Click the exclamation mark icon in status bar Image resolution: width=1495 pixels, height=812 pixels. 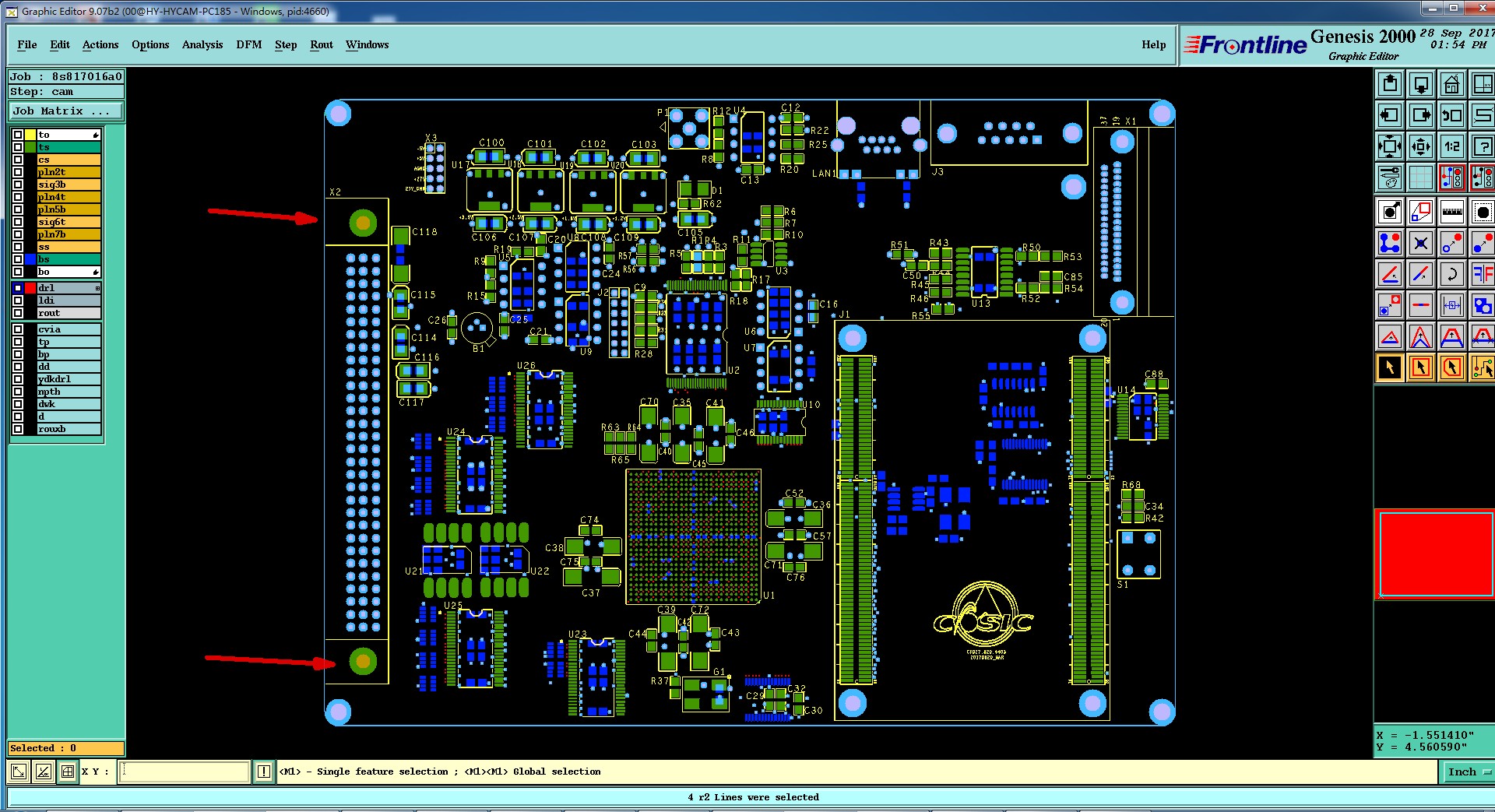point(264,772)
